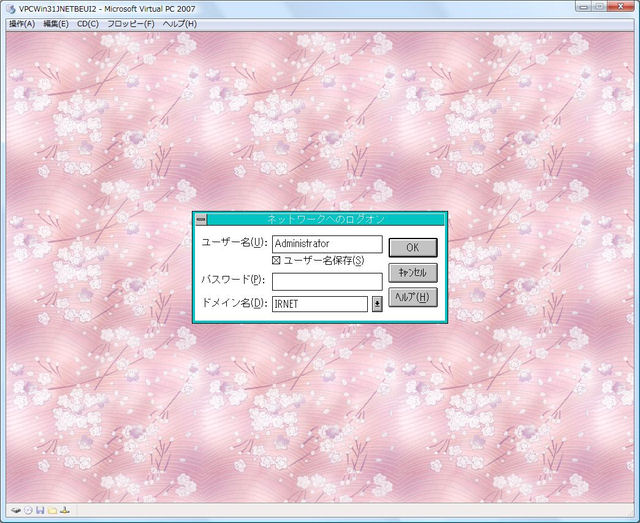
Task: Open the CD(C) menu
Action: (88, 24)
